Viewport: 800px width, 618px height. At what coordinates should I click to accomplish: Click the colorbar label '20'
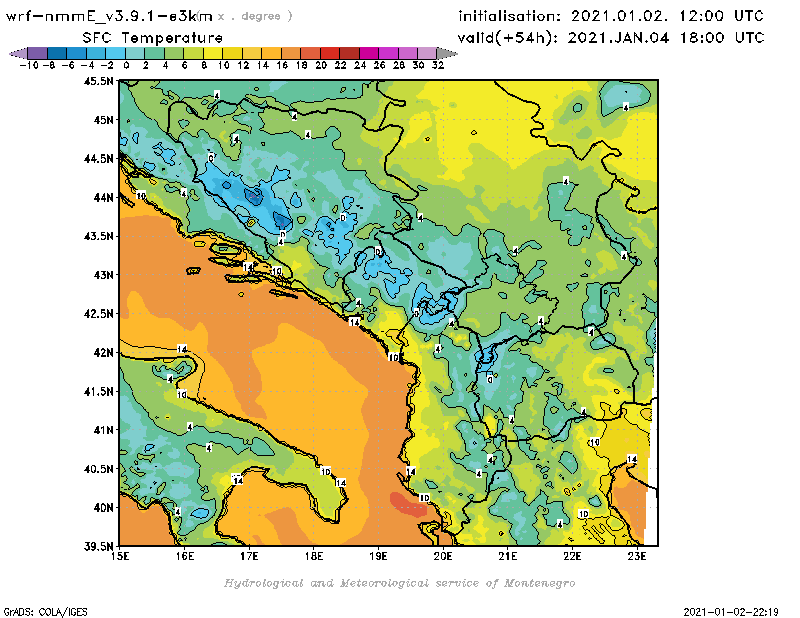click(321, 65)
